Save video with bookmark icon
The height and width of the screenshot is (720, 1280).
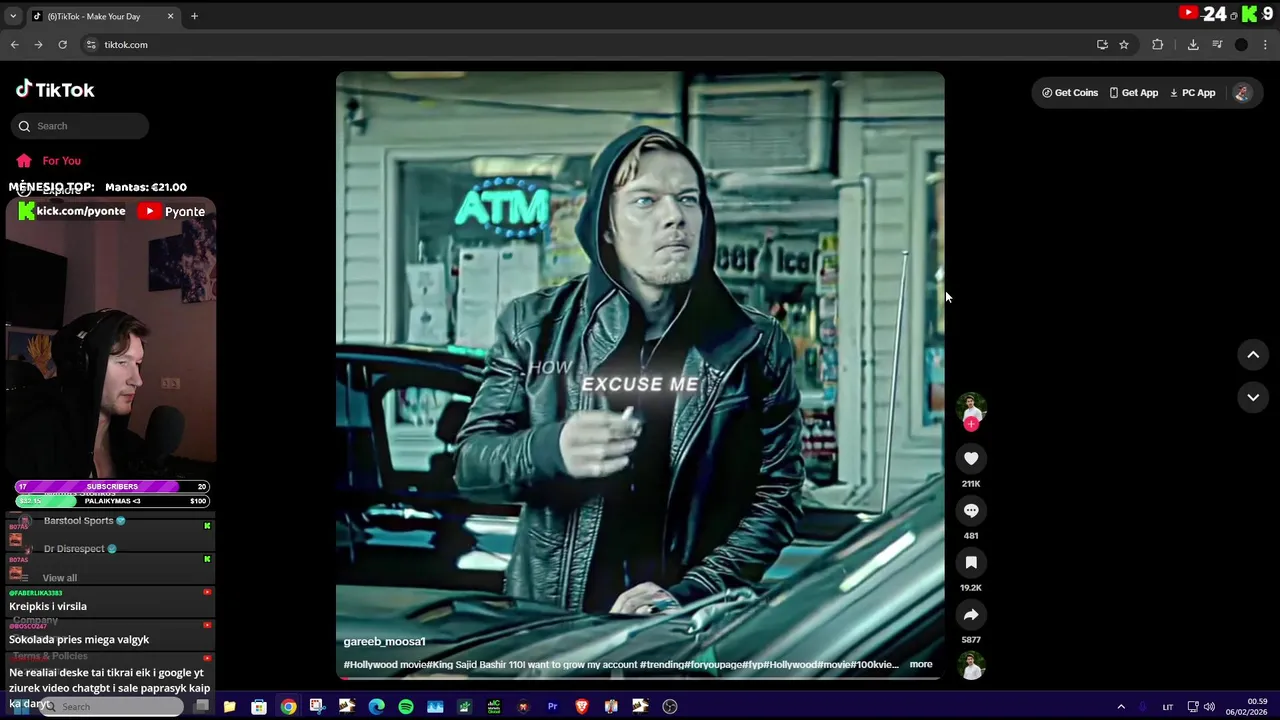(971, 562)
